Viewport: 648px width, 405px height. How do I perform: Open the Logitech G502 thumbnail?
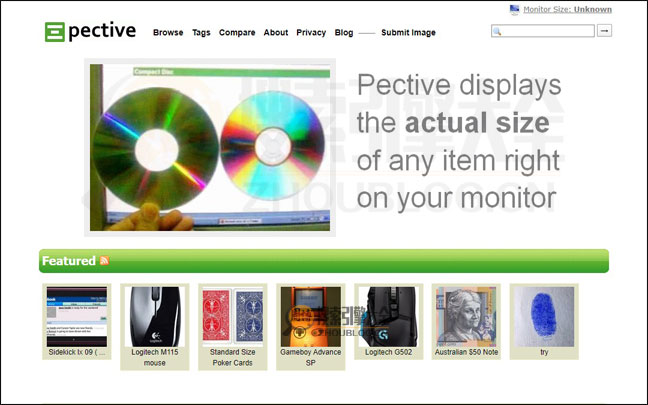388,317
